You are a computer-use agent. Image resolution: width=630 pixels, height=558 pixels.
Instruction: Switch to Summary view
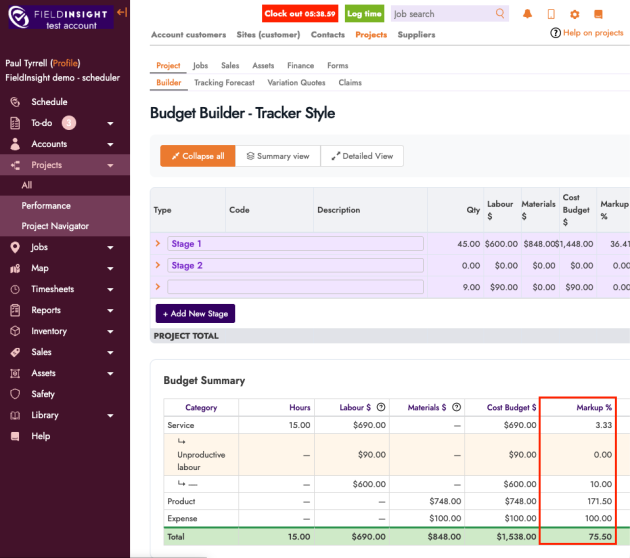tap(277, 156)
